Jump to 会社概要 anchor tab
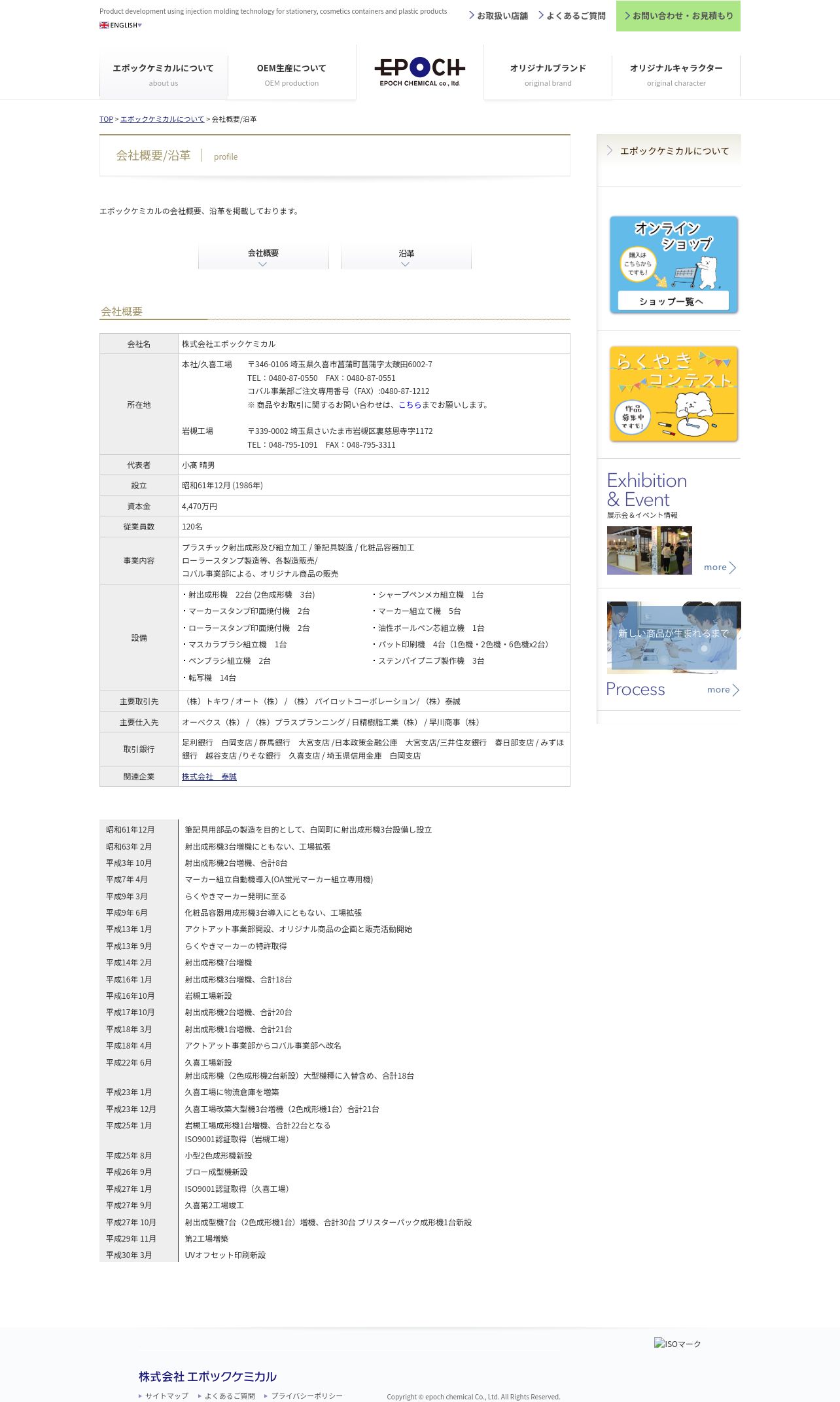840x1402 pixels. (x=264, y=257)
